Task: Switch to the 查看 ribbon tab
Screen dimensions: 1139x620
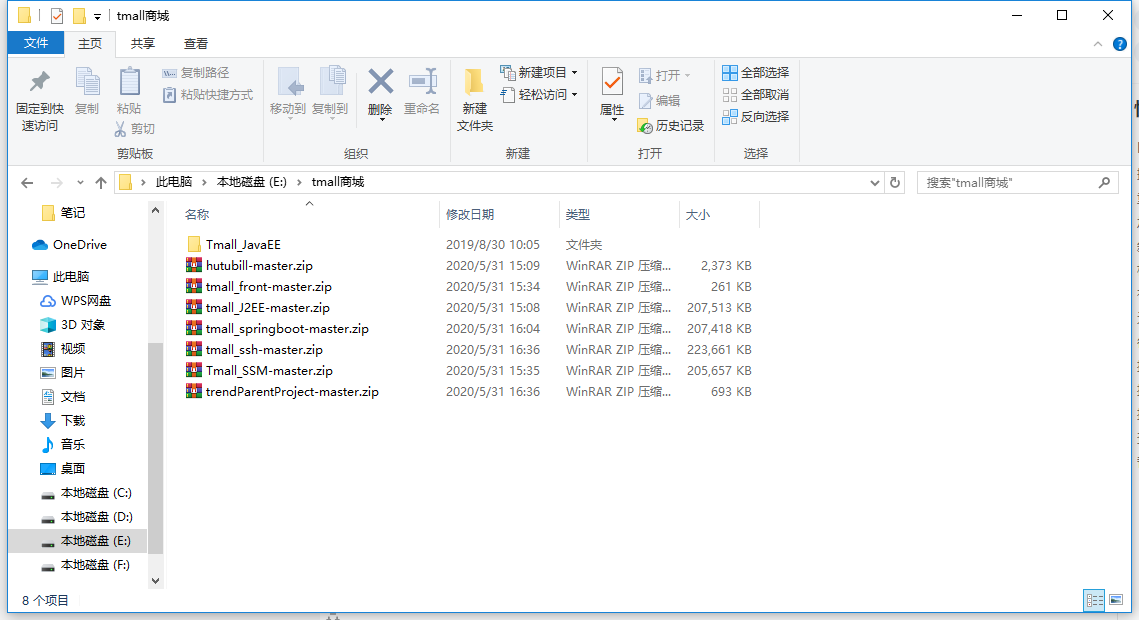Action: tap(194, 43)
